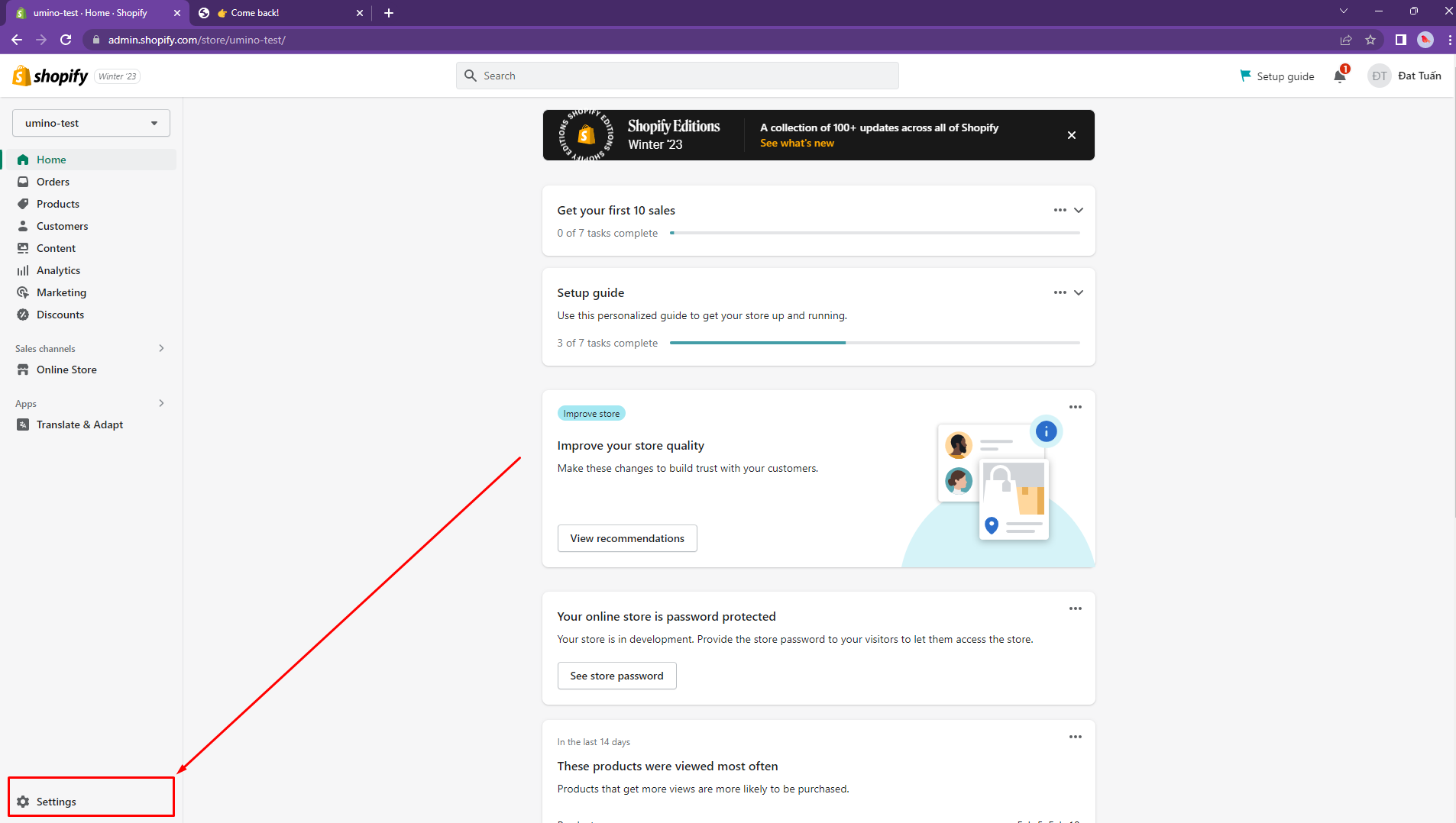
Task: Open the ĐT account avatar
Action: click(x=1379, y=76)
